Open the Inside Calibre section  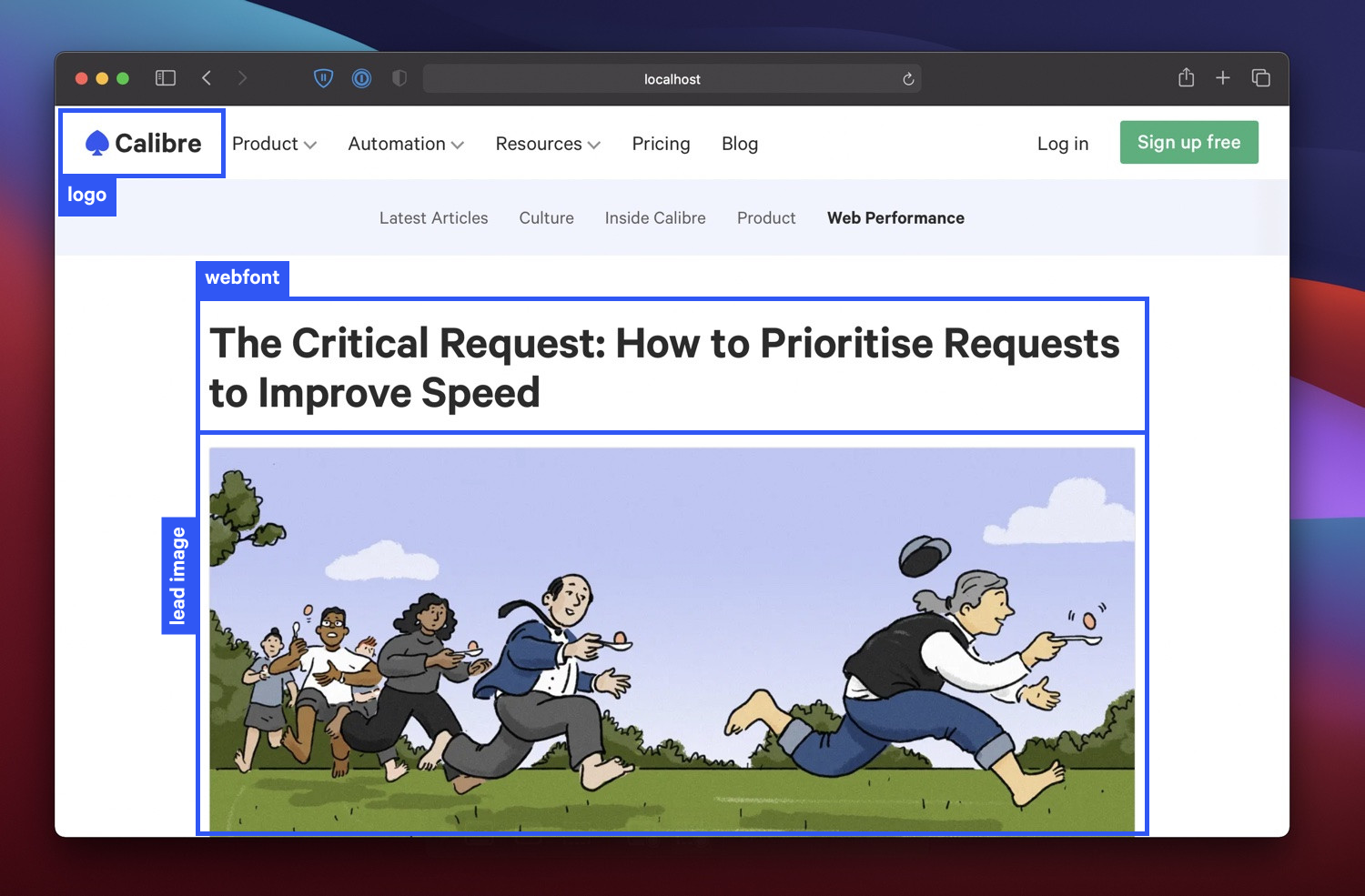tap(655, 217)
